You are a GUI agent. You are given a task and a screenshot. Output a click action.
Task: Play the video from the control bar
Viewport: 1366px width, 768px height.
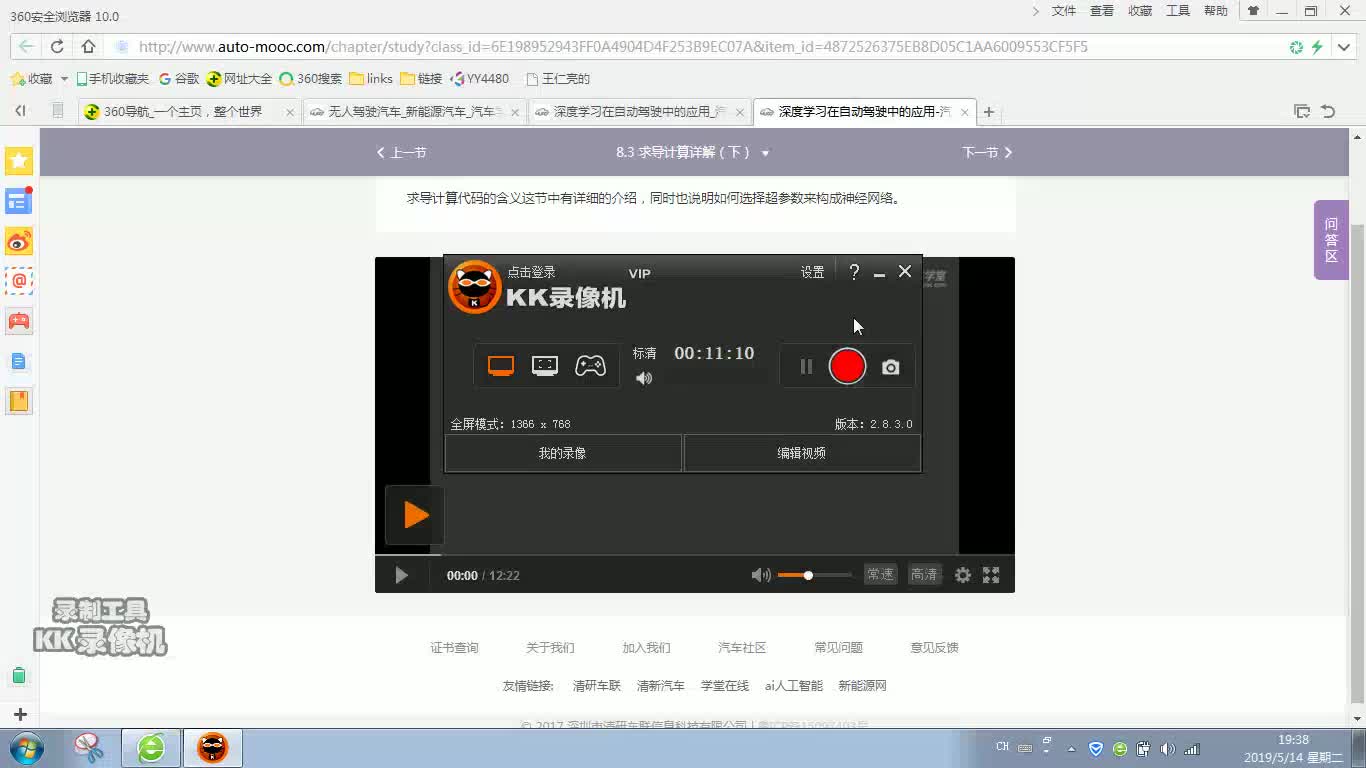(x=401, y=575)
